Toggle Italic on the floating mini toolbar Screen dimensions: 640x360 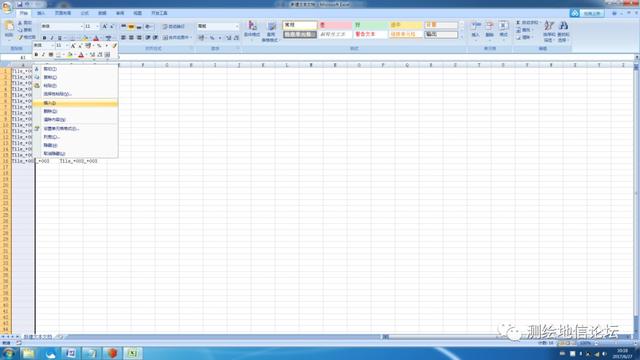43,54
